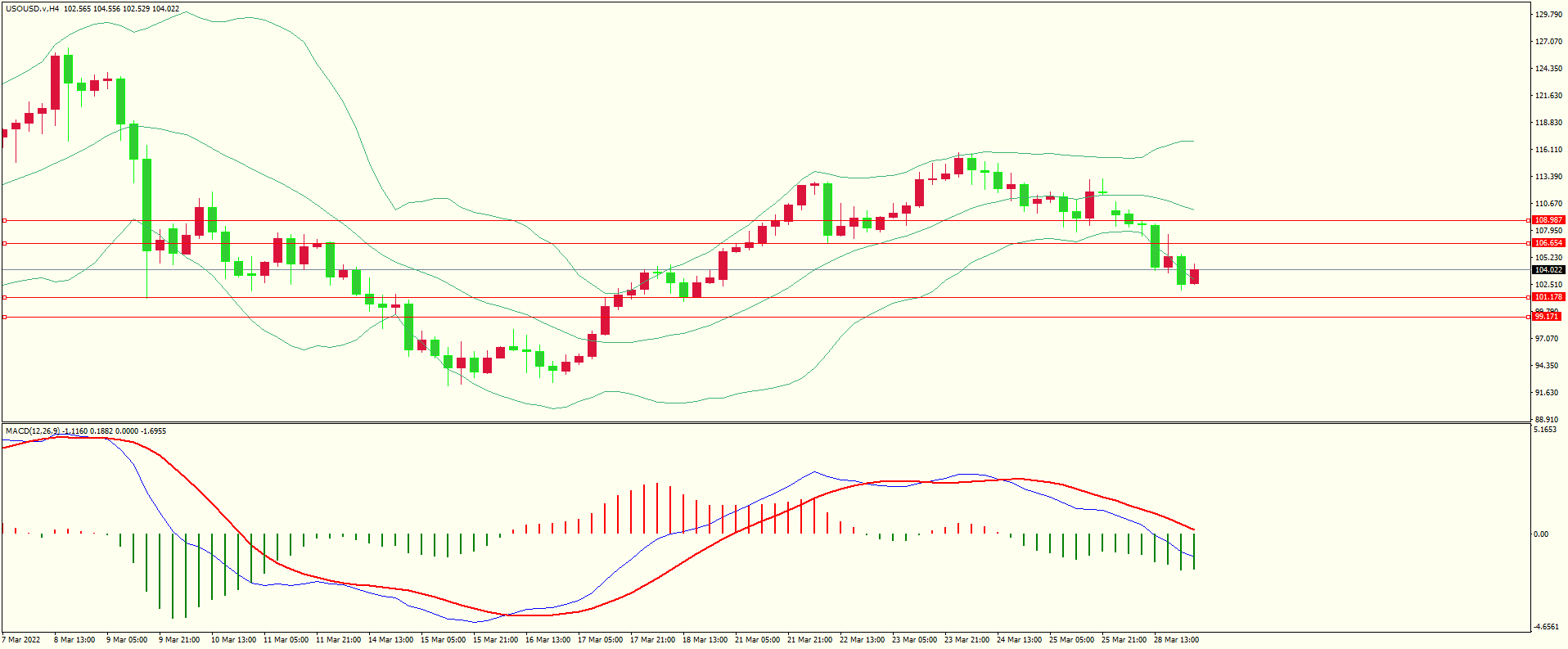
Task: Click the -4.6561 MACD scale value
Action: tap(1546, 627)
